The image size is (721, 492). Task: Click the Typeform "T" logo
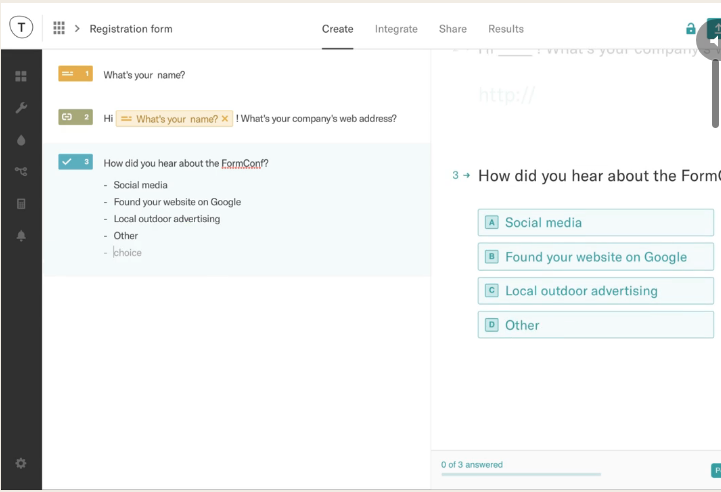21,28
